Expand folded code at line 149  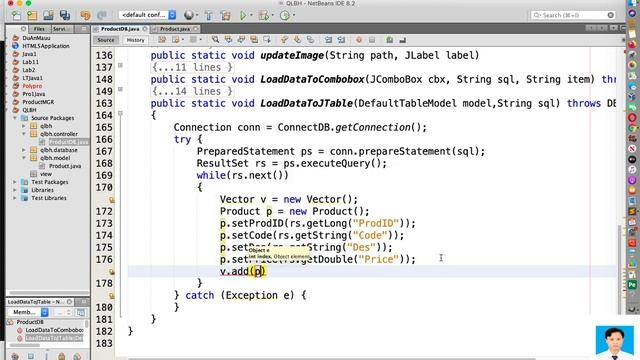point(120,89)
